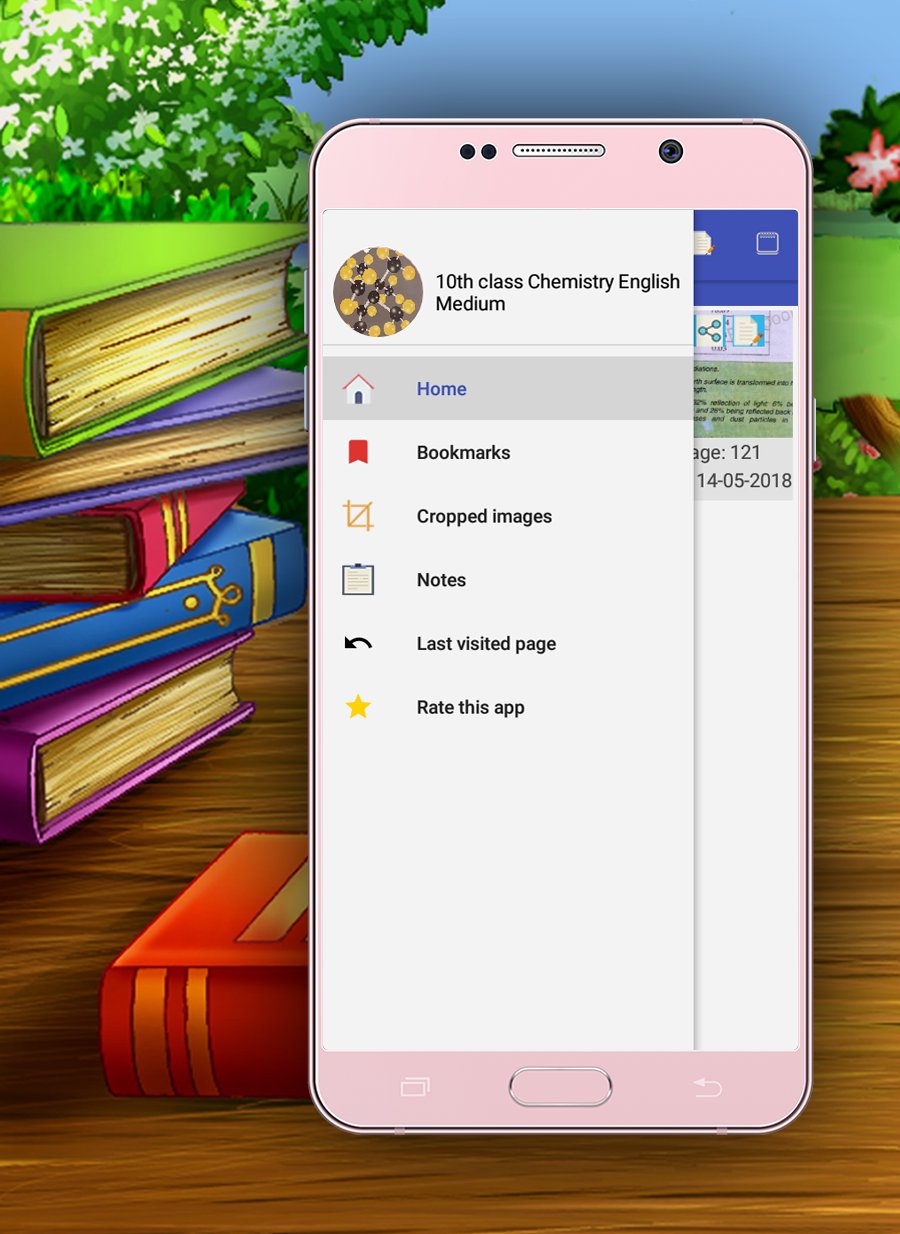Open the Cropped images section
The image size is (900, 1234).
point(508,516)
